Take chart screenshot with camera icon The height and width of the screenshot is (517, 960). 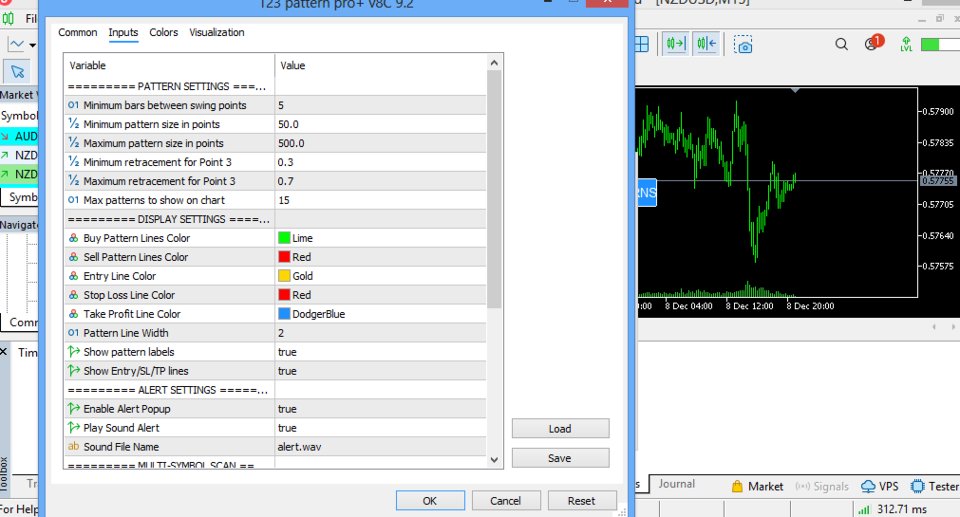point(743,45)
